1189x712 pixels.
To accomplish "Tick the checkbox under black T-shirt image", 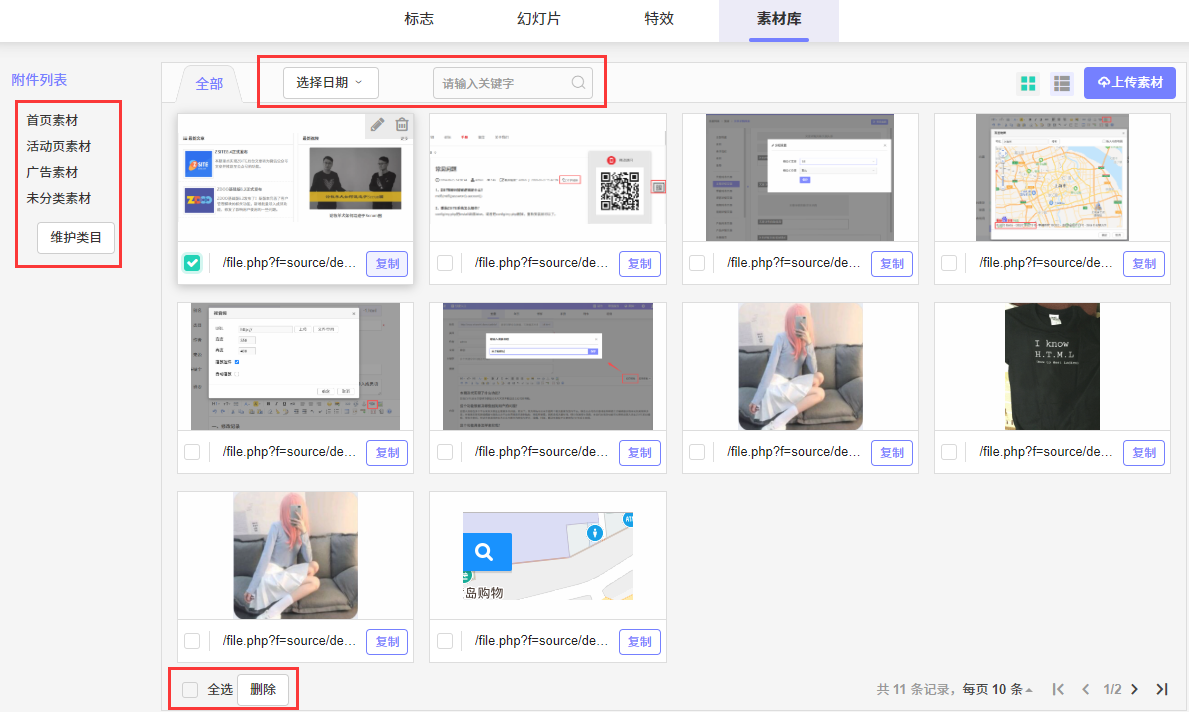I will [948, 452].
